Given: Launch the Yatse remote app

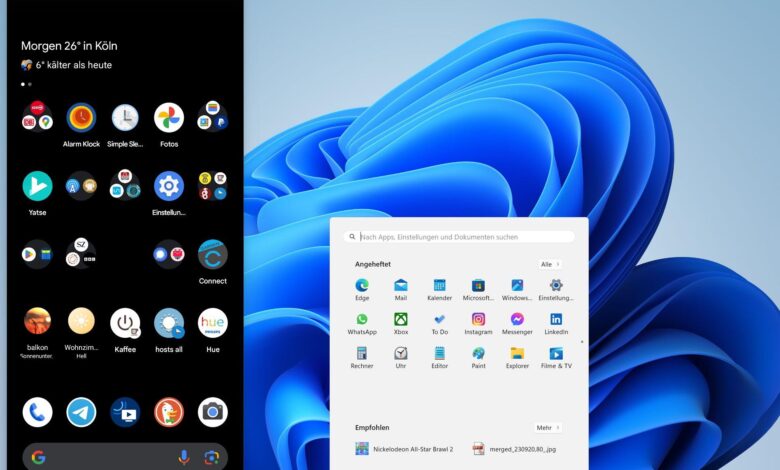Looking at the screenshot, I should click(x=37, y=186).
